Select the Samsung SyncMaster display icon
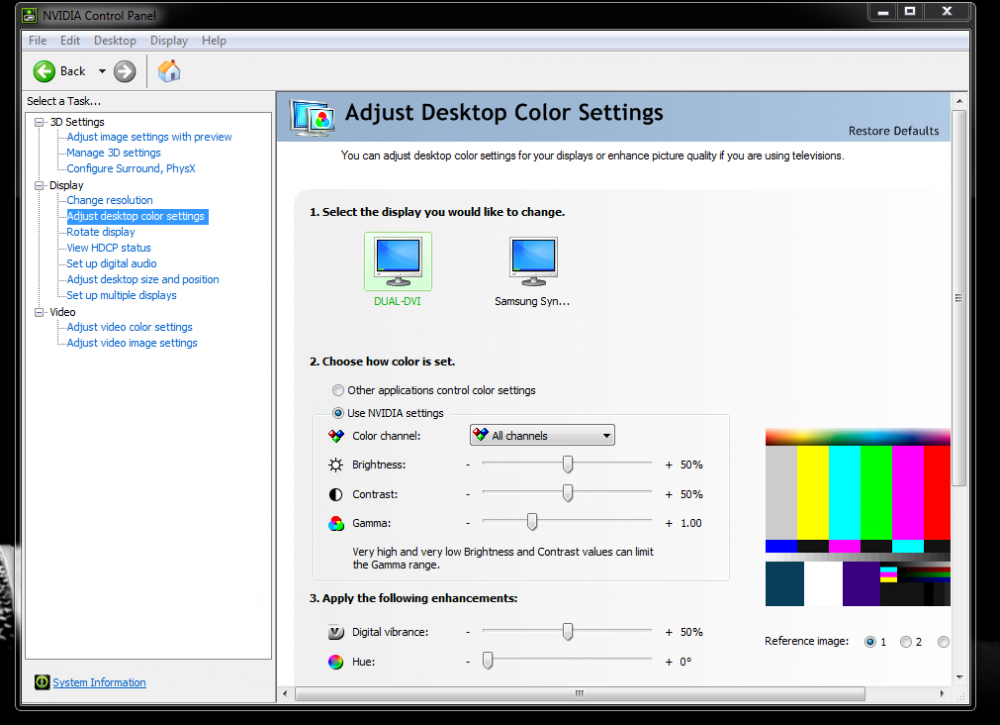Screen dimensions: 1000x725 pyautogui.click(x=532, y=262)
